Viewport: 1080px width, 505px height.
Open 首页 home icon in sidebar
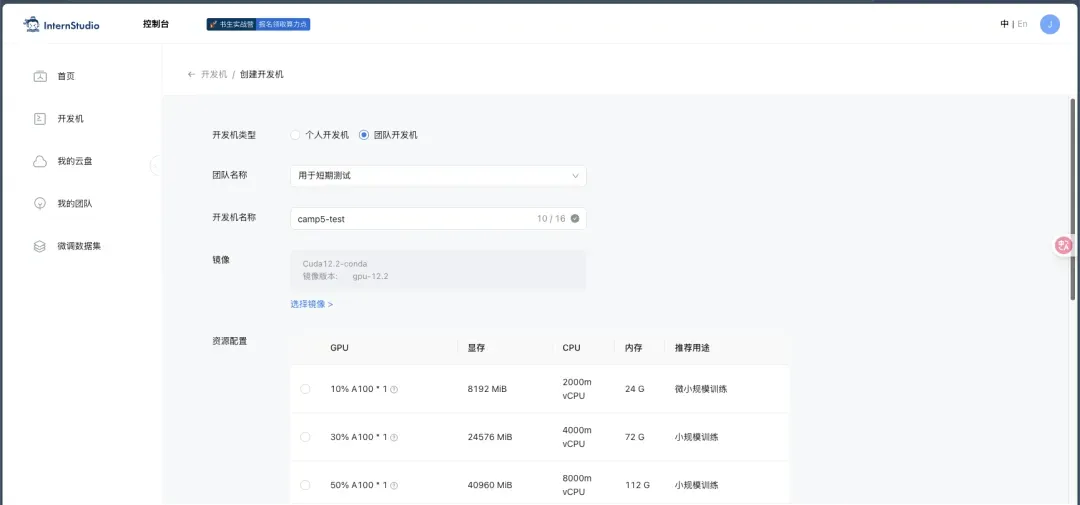[x=40, y=76]
